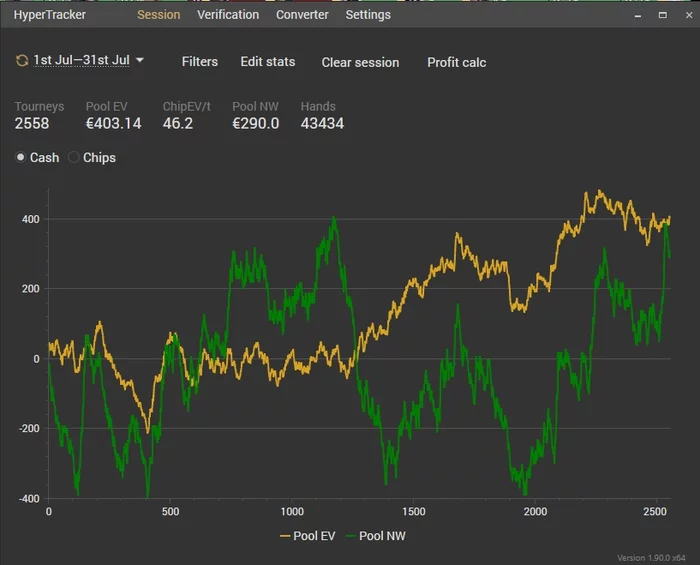Click the 1000 x-axis label
700x565 pixels.
pos(292,511)
